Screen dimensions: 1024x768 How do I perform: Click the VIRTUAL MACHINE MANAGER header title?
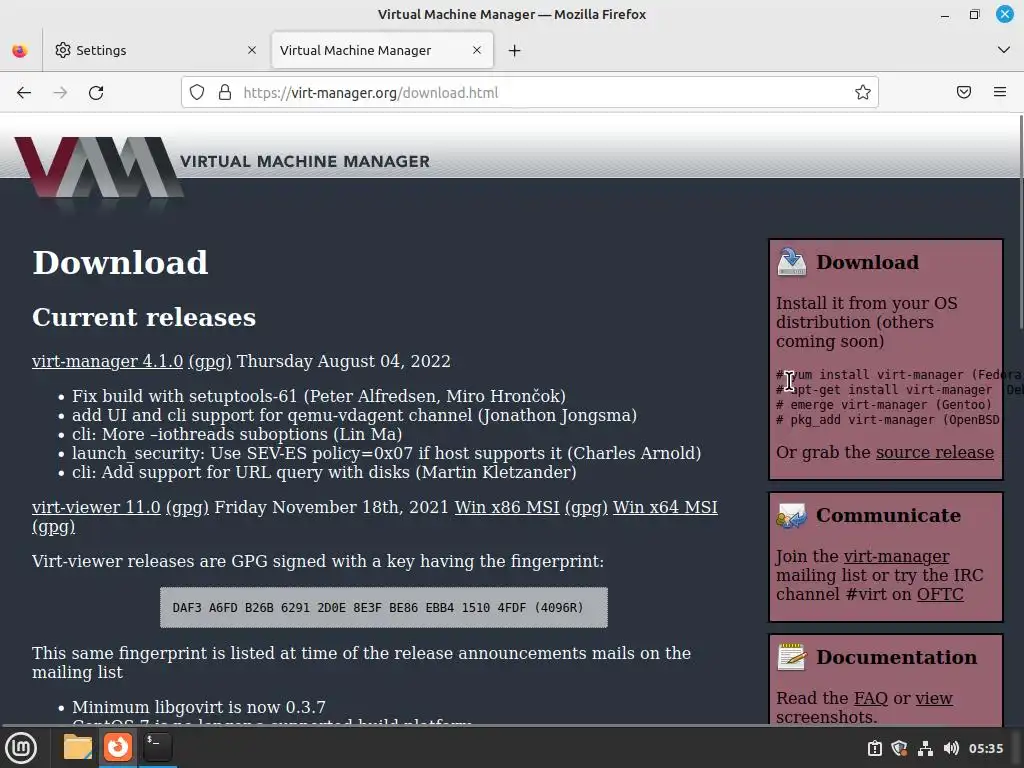point(305,161)
